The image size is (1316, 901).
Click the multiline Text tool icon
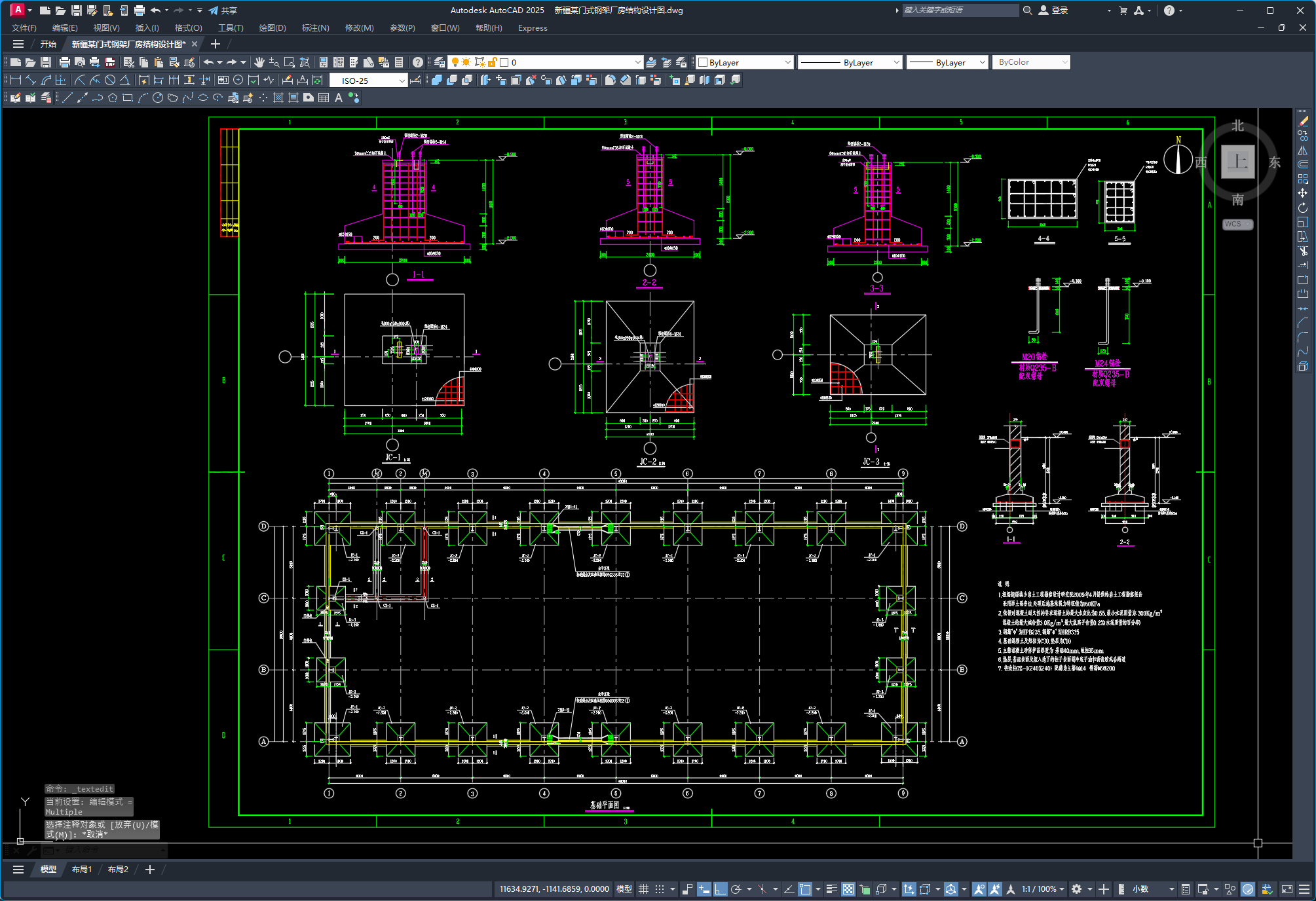tap(339, 98)
